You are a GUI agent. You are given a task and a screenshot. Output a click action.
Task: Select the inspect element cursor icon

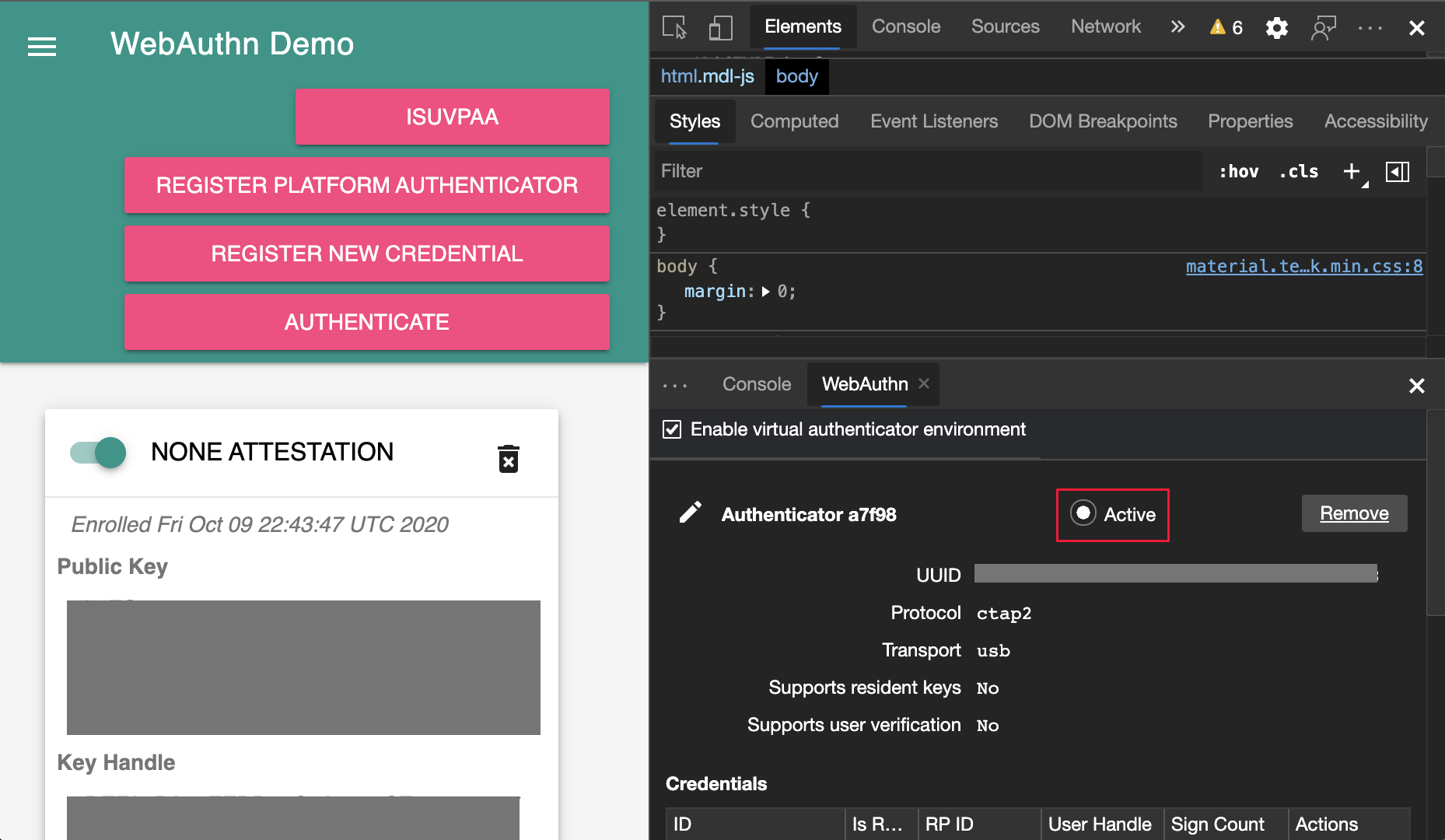[675, 26]
